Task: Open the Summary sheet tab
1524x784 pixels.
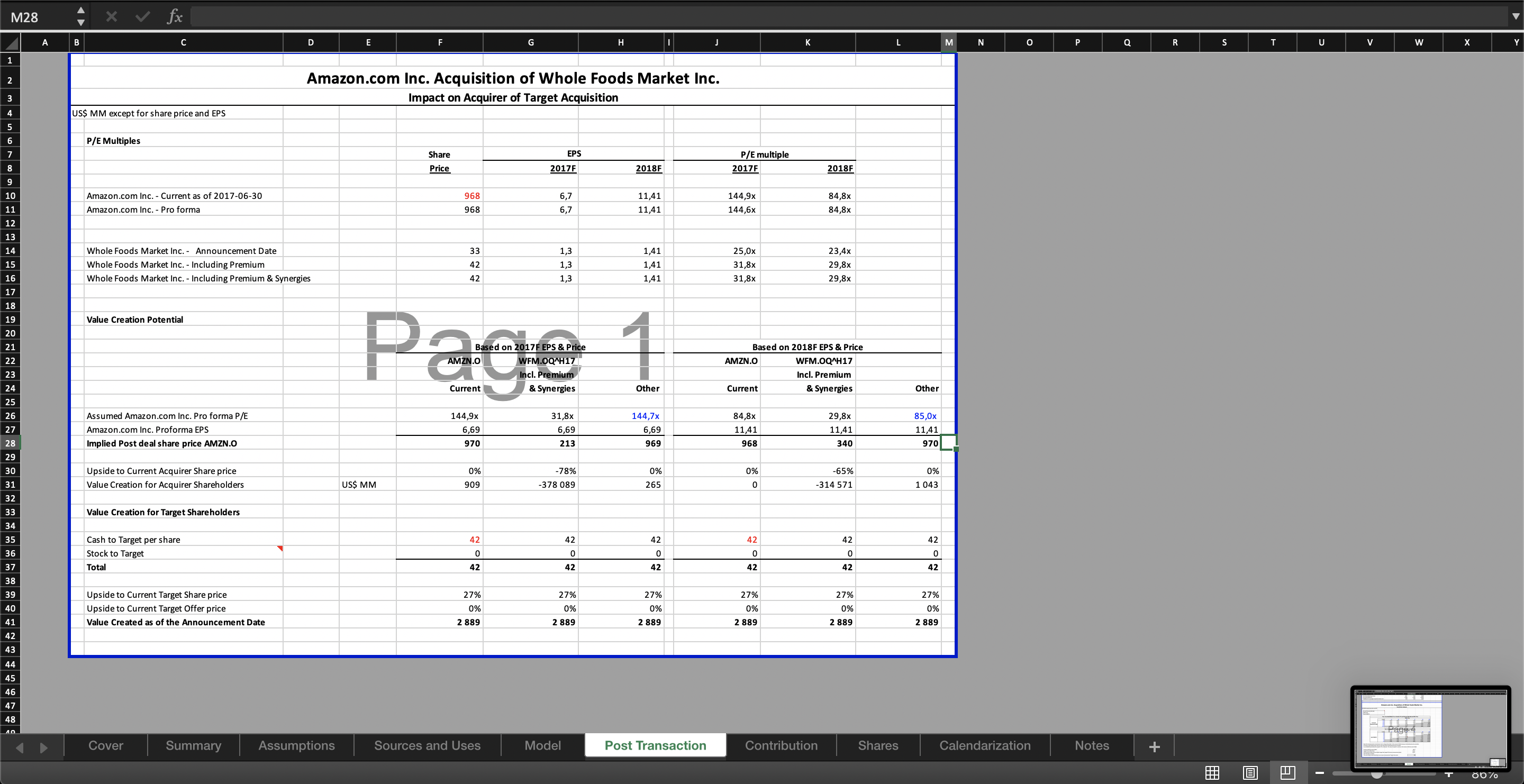Action: 194,745
